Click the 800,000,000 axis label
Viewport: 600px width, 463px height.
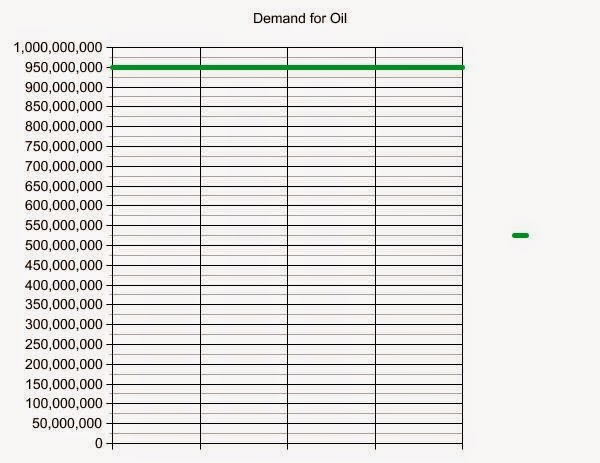pyautogui.click(x=64, y=126)
